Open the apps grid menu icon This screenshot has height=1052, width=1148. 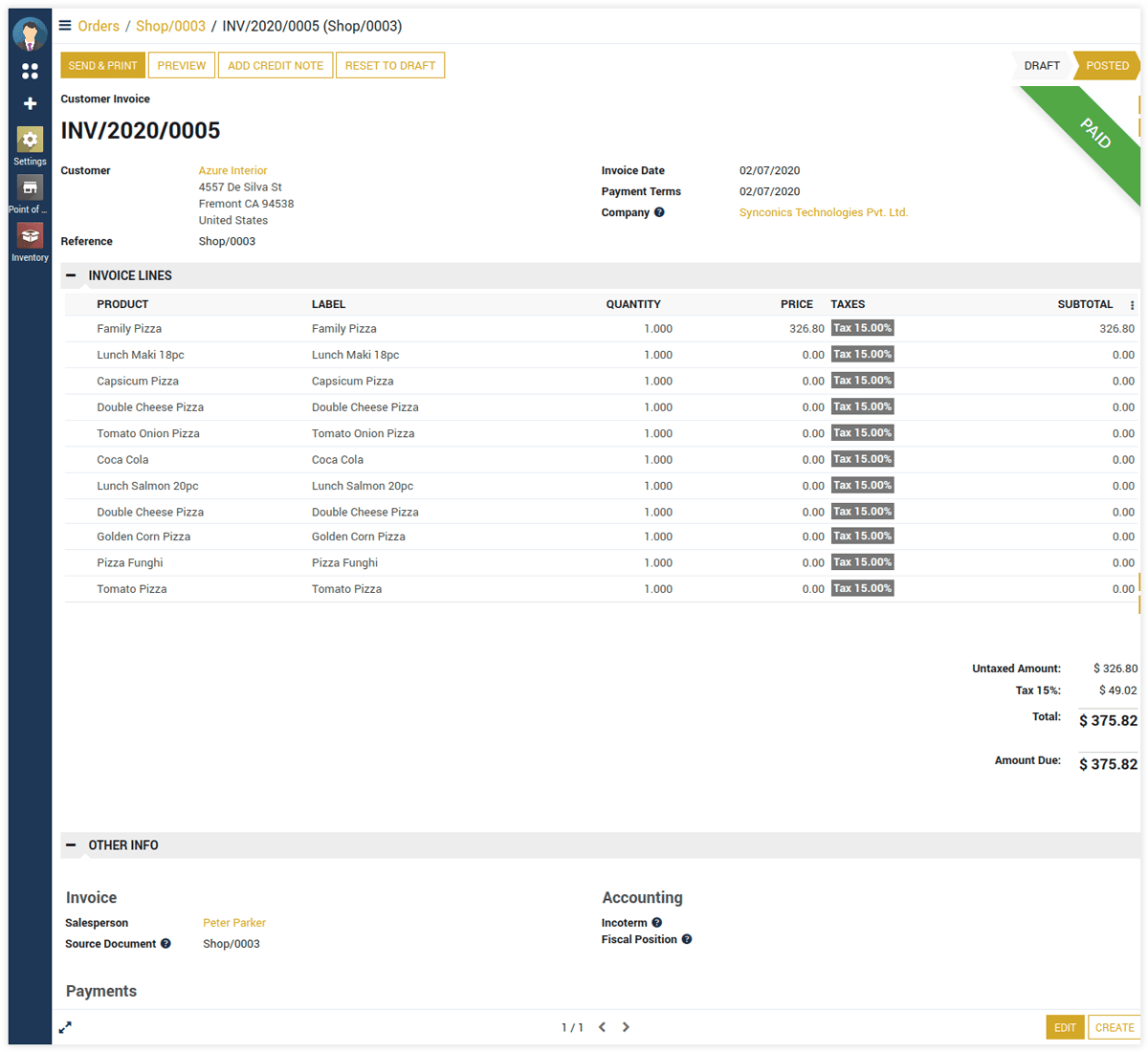[x=30, y=72]
